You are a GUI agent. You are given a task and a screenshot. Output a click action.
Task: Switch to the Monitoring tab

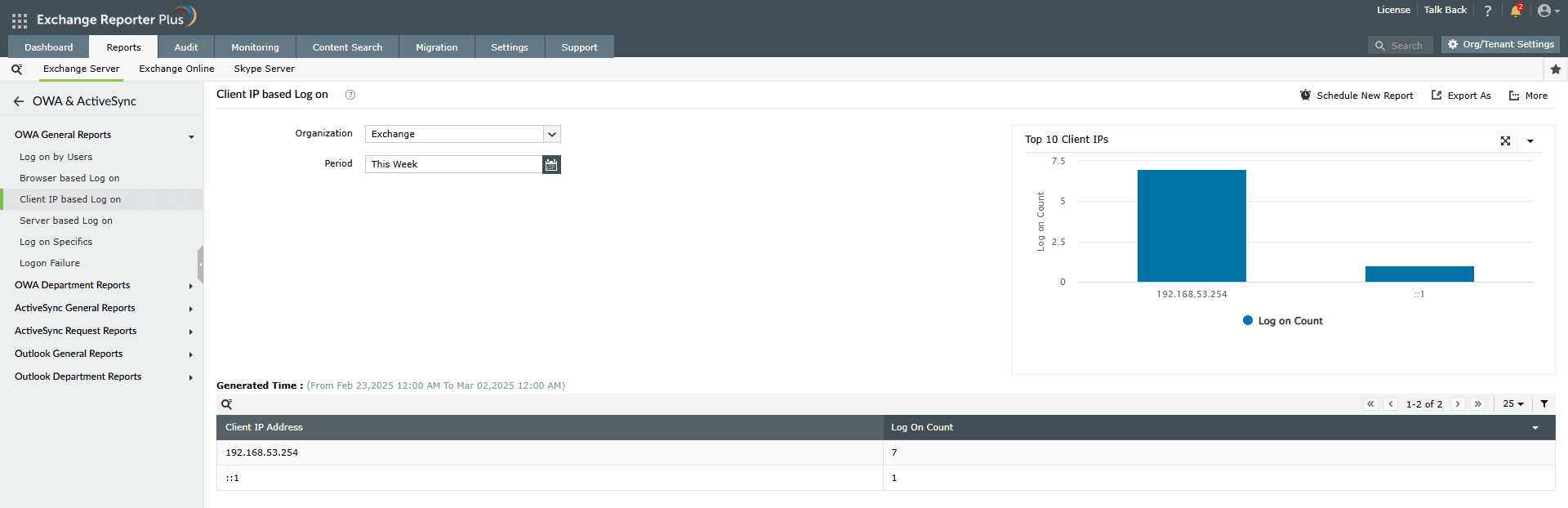pos(255,47)
